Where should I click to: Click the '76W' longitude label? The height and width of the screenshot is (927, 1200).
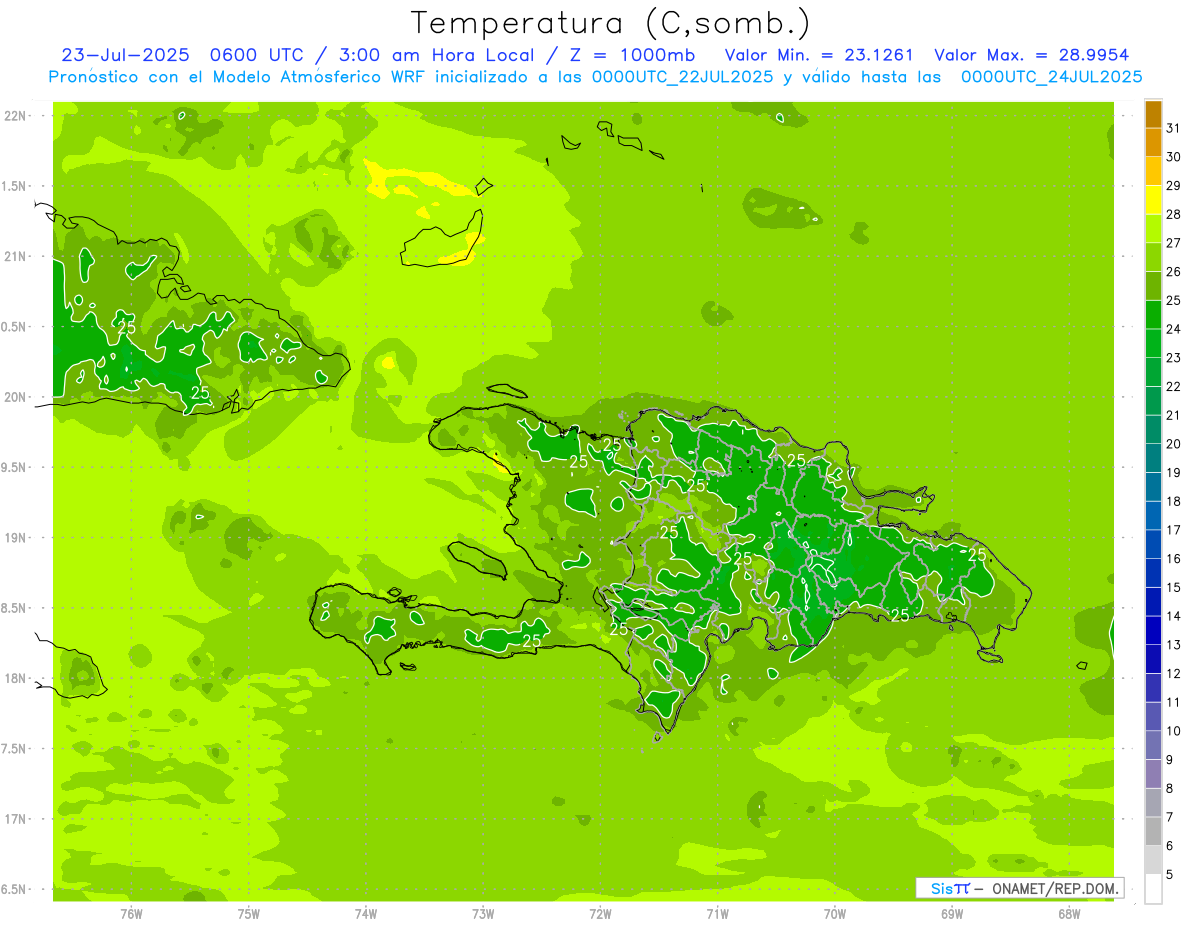tap(131, 913)
